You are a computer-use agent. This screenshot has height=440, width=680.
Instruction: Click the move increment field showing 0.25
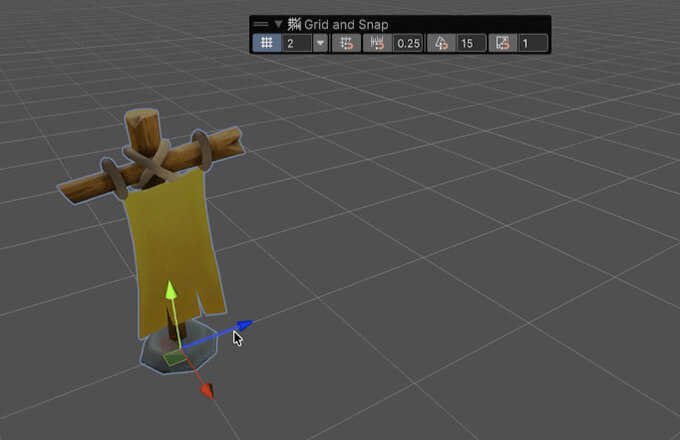[407, 43]
